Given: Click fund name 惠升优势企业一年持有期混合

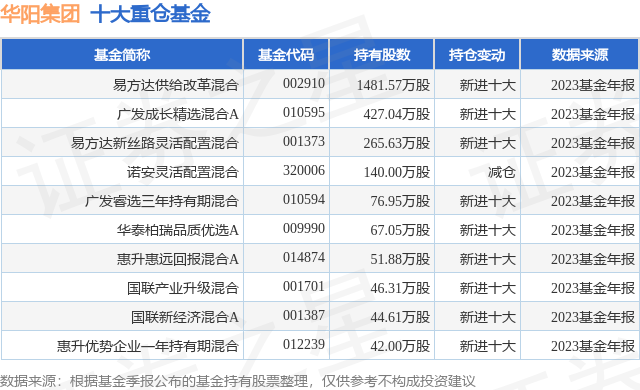Looking at the screenshot, I should (148, 346).
